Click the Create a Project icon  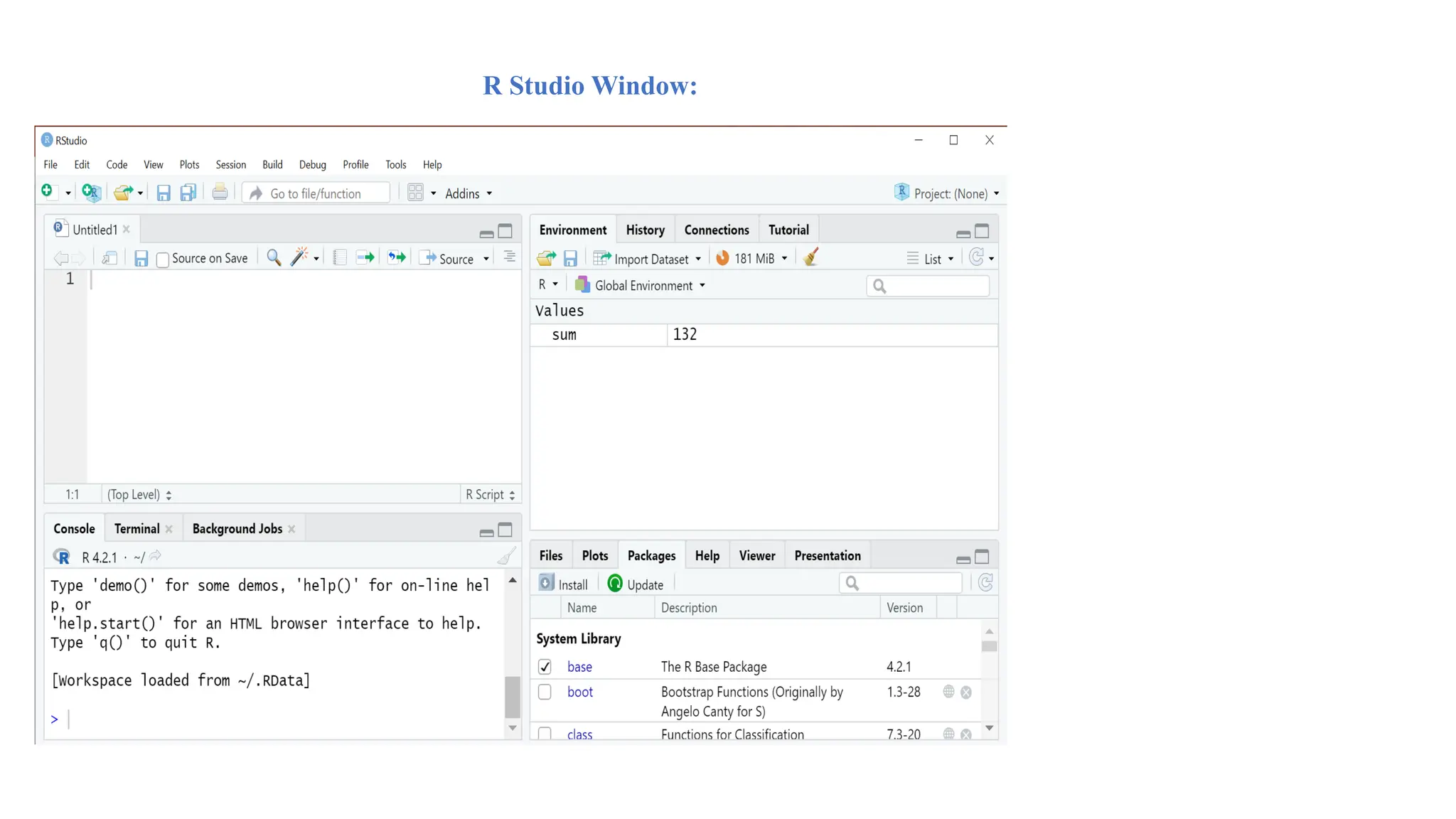click(x=91, y=192)
